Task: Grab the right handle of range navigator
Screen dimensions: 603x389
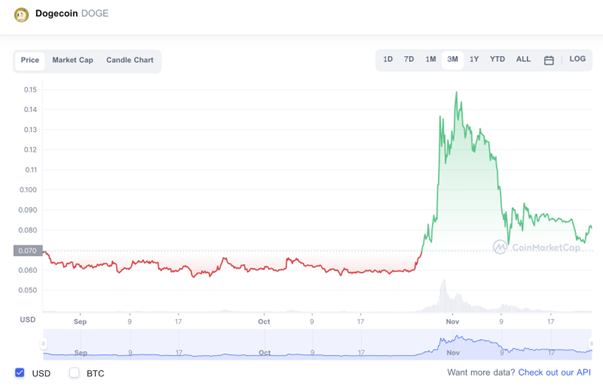Action: [x=591, y=343]
